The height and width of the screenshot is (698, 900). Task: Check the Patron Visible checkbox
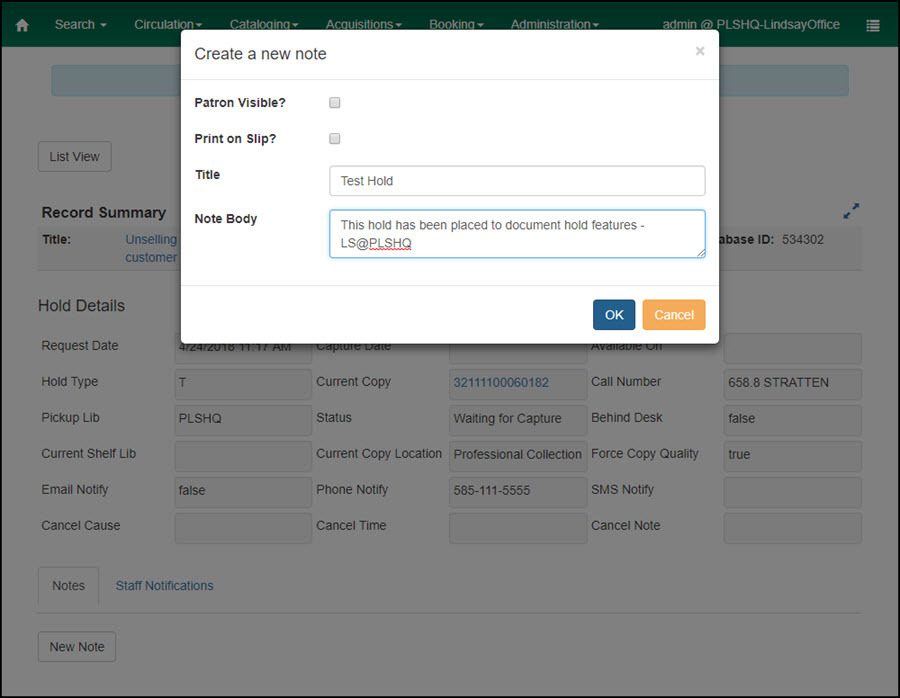(335, 103)
